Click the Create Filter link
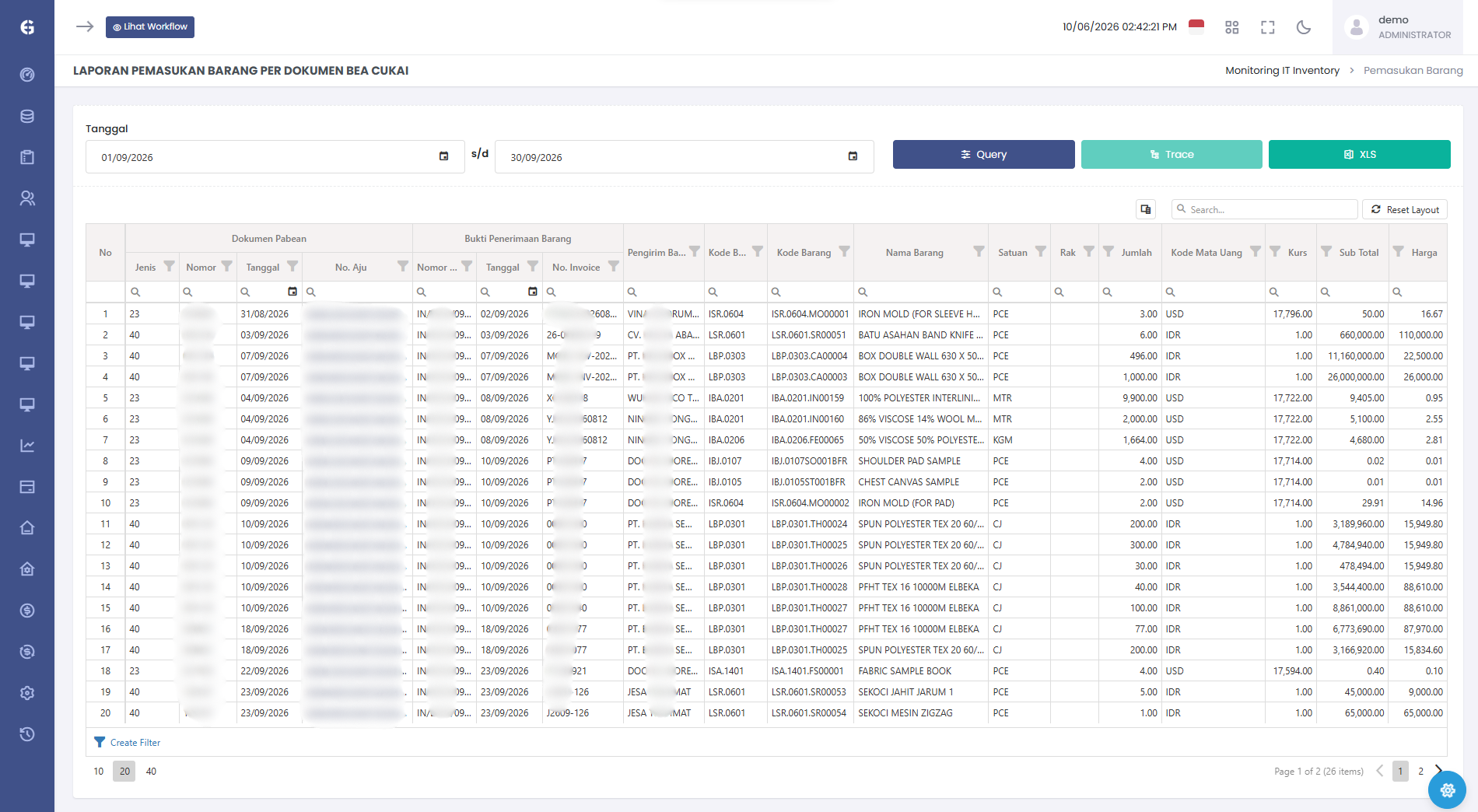Image resolution: width=1478 pixels, height=812 pixels. 135,742
